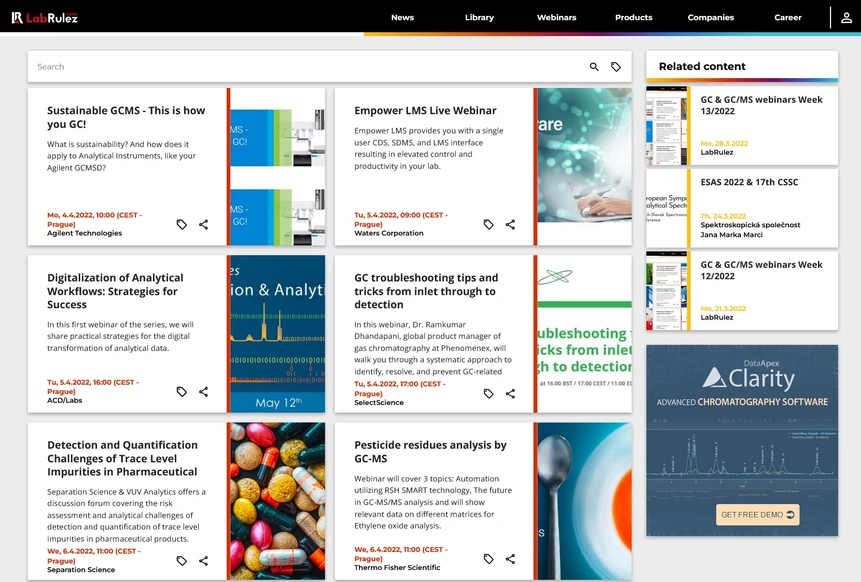Image resolution: width=861 pixels, height=582 pixels.
Task: Click the tag filter icon in search bar
Action: click(x=616, y=66)
